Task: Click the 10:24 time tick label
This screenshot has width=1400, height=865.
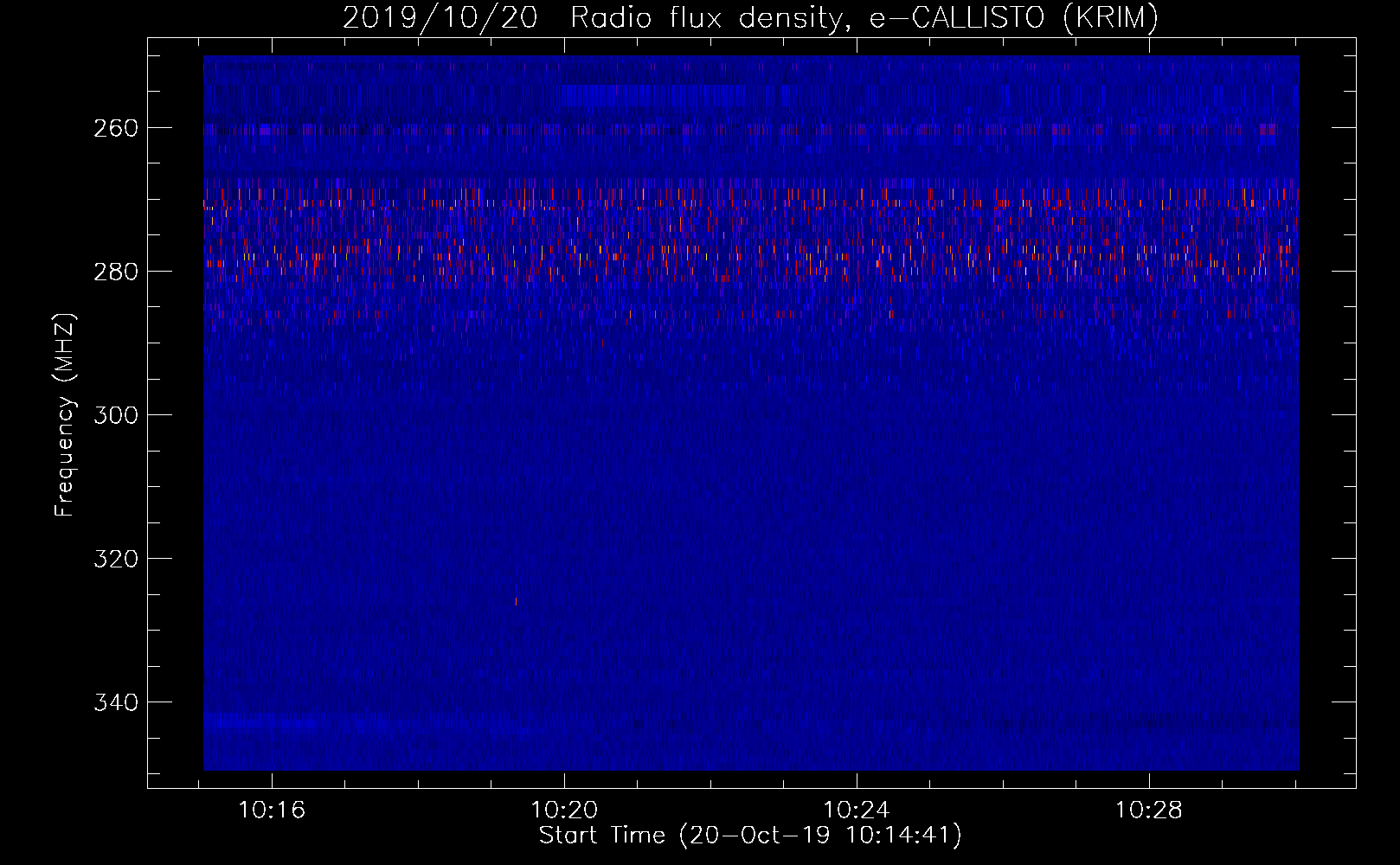Action: (857, 811)
